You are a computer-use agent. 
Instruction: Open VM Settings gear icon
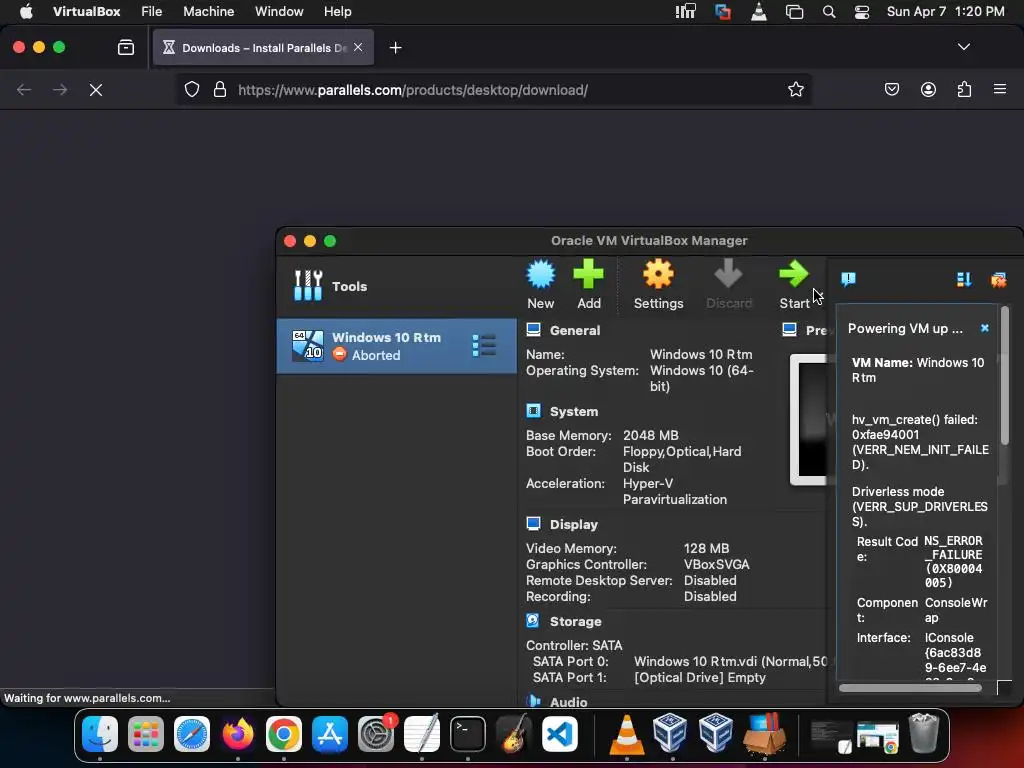[658, 284]
